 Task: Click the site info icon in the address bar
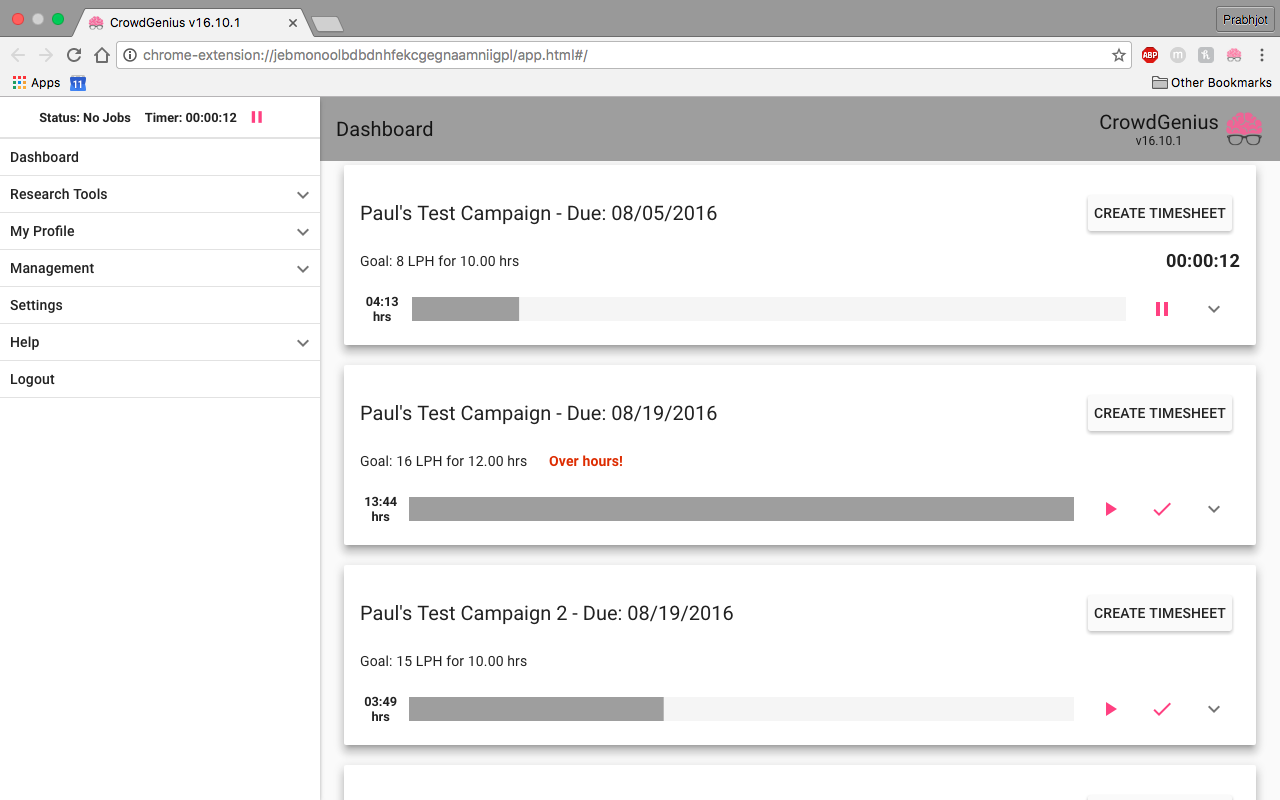click(x=129, y=55)
